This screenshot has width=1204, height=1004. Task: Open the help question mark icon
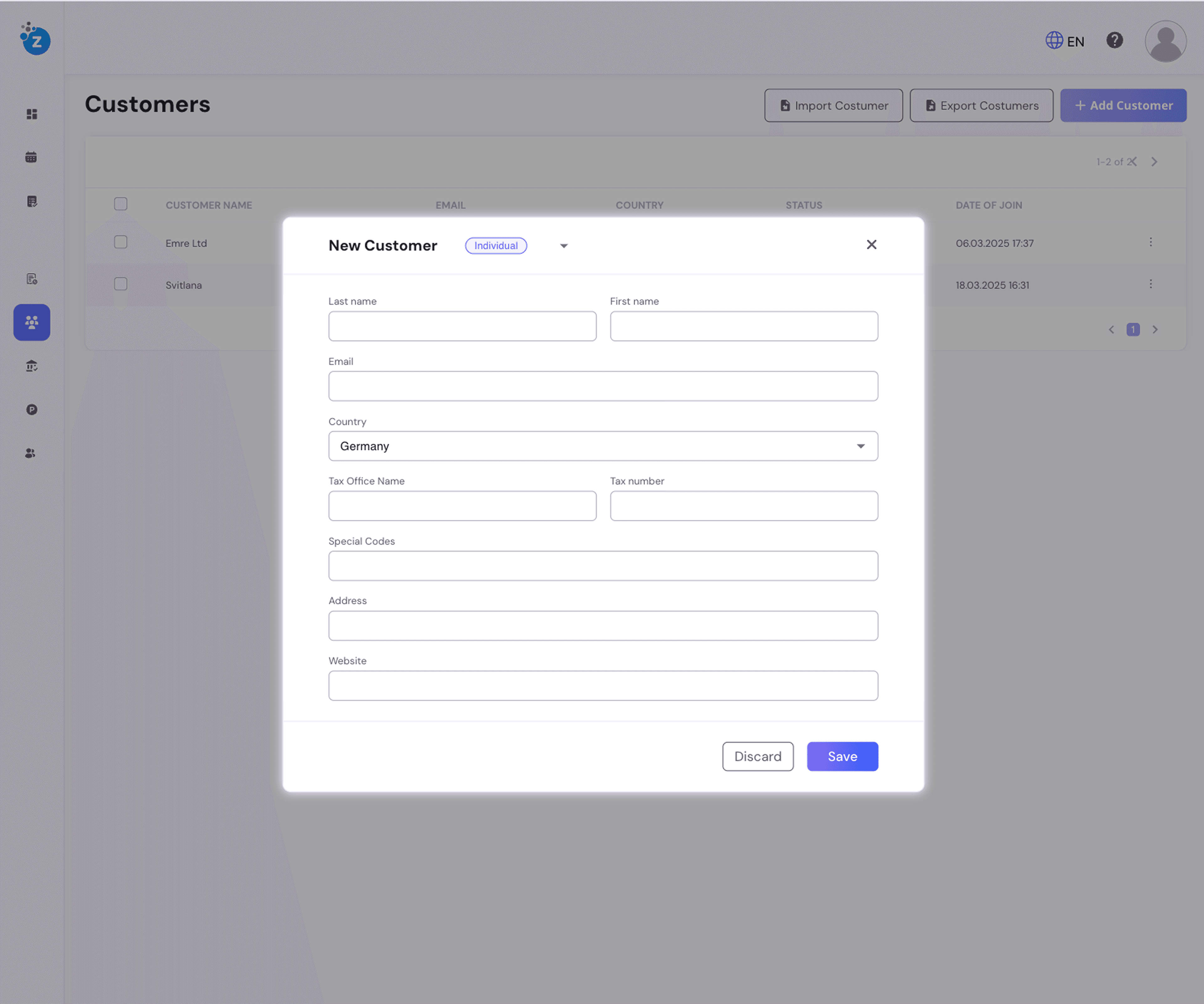tap(1114, 41)
